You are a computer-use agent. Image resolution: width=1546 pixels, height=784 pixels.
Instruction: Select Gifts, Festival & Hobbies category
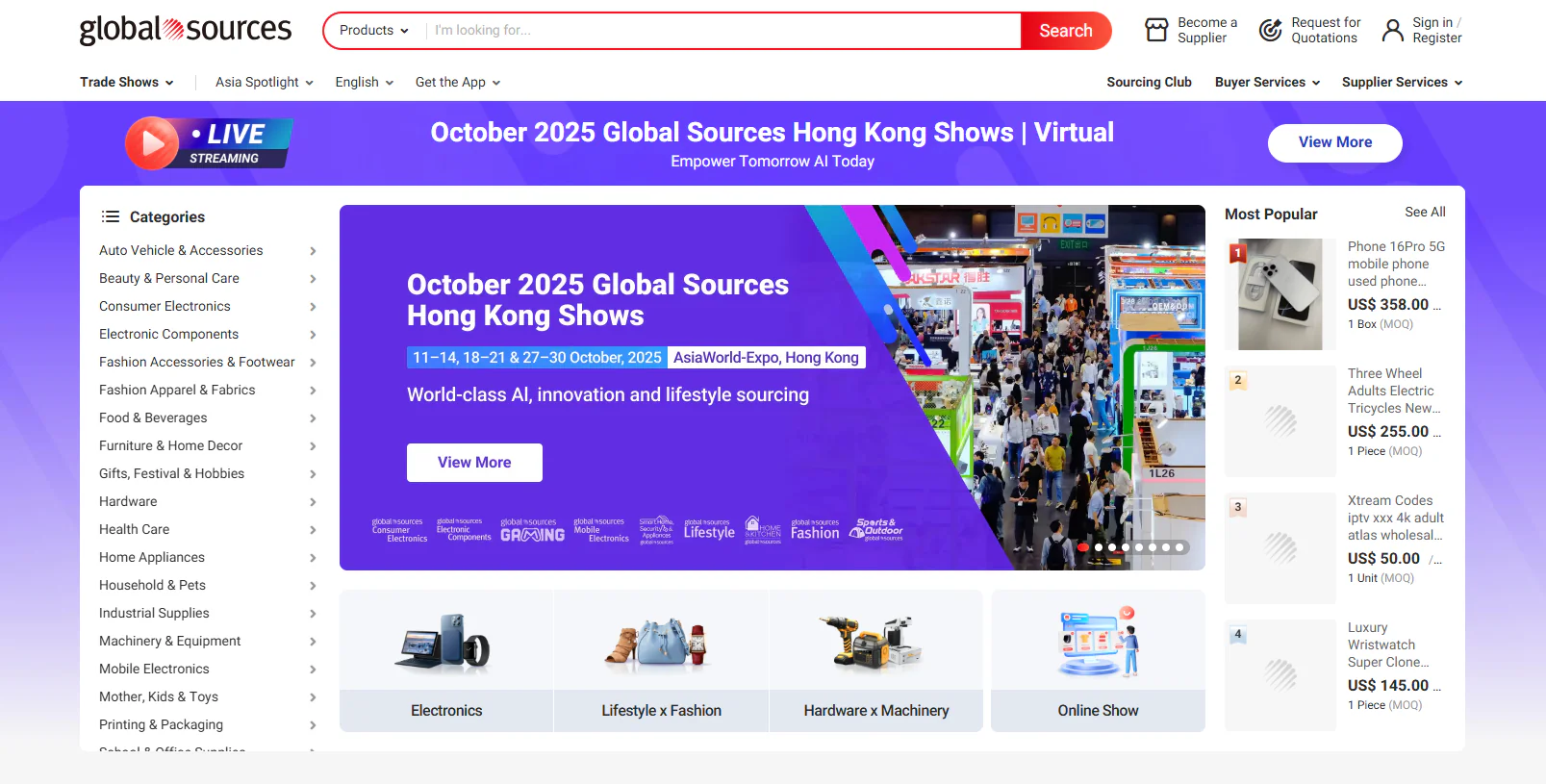coord(171,473)
